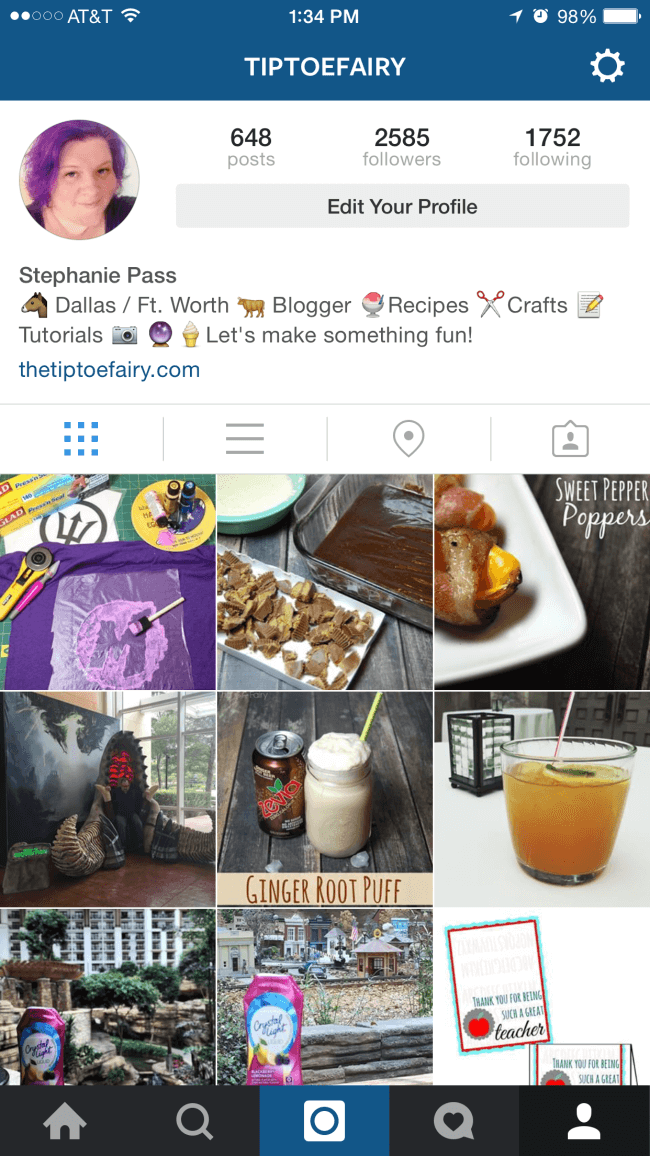
Task: Open the Sweet Pepper Poppers post
Action: (542, 582)
